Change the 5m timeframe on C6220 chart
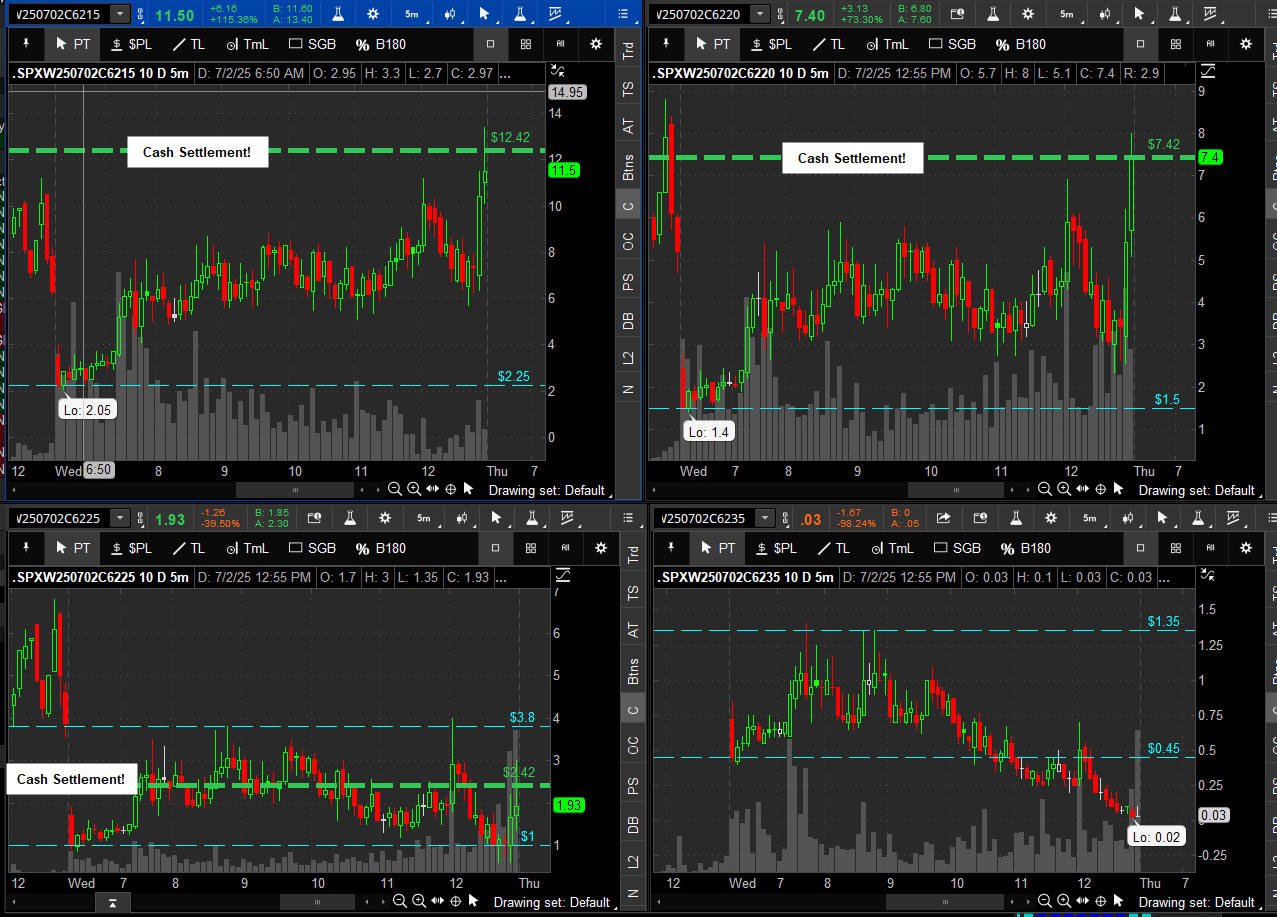Screen dimensions: 1277x917 (1066, 14)
